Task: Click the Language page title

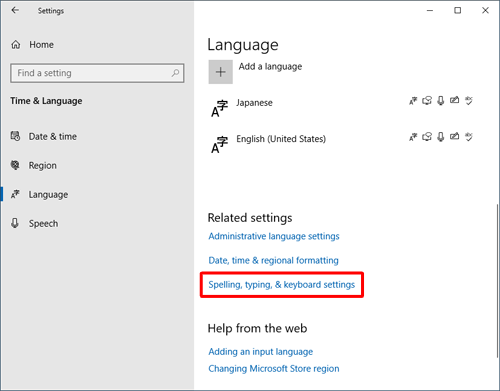Action: (243, 45)
